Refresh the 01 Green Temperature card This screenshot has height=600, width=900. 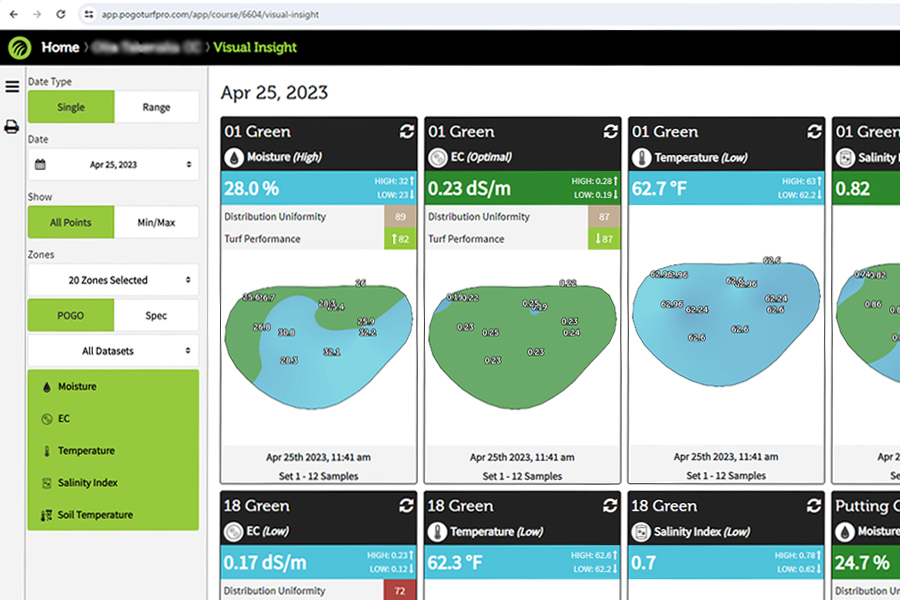(x=815, y=132)
